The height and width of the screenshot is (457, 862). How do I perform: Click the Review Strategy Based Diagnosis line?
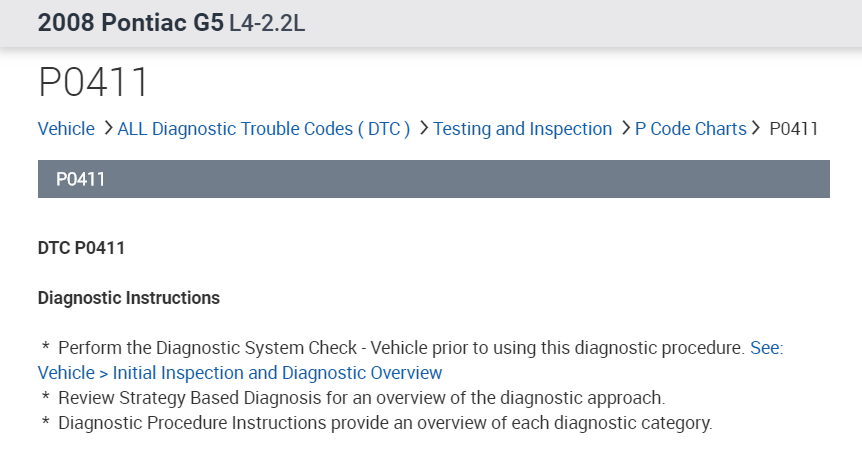pyautogui.click(x=361, y=398)
